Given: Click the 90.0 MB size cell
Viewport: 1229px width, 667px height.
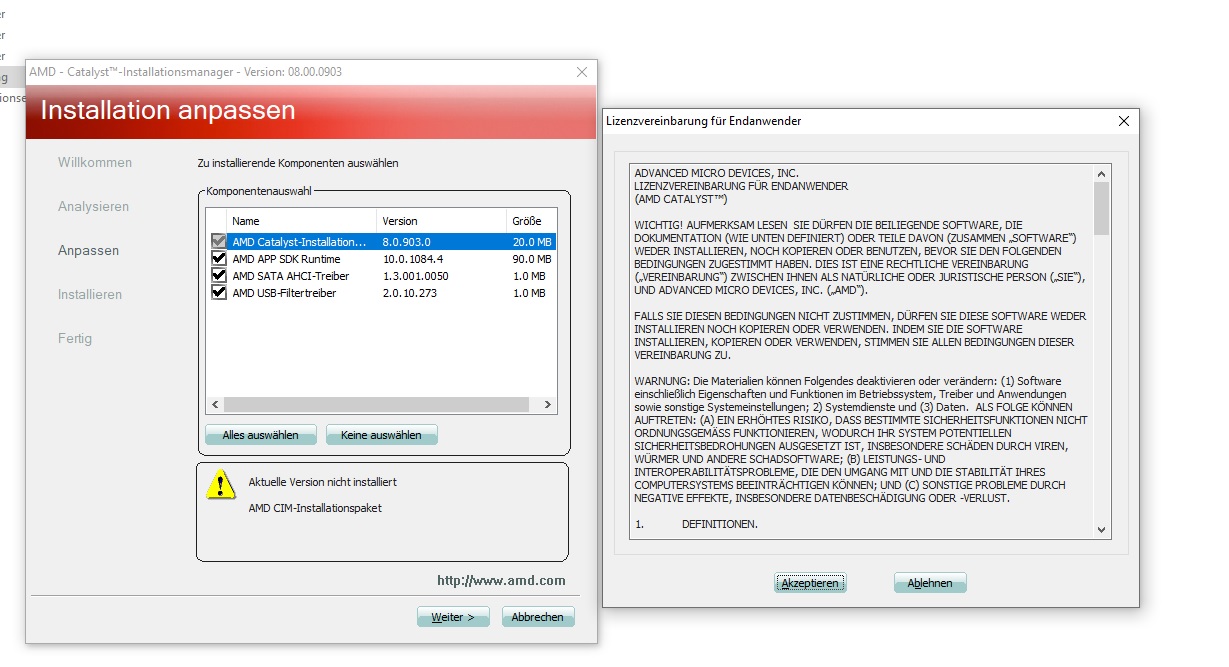Looking at the screenshot, I should (531, 259).
